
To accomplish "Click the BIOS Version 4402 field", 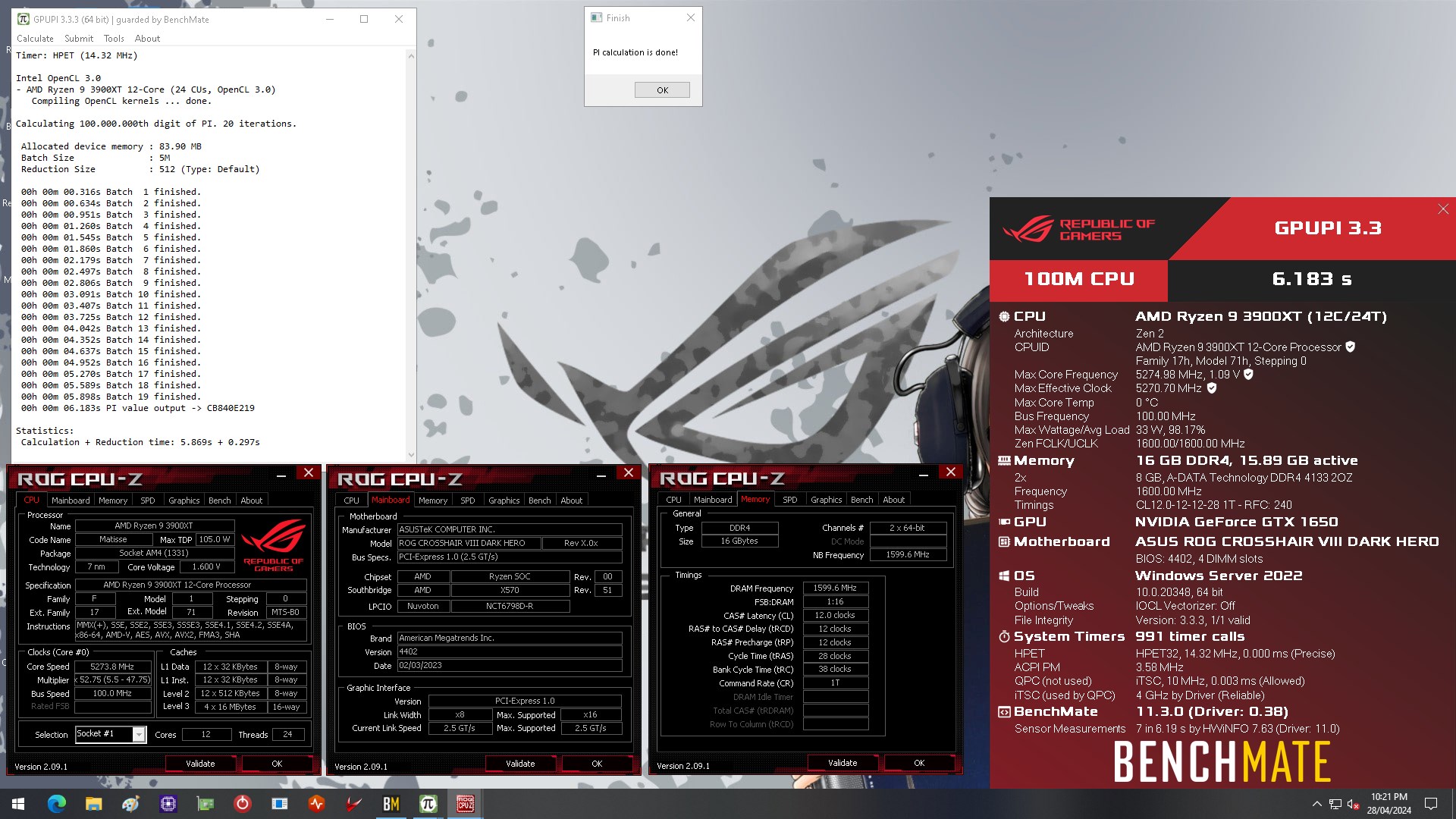I will (510, 651).
